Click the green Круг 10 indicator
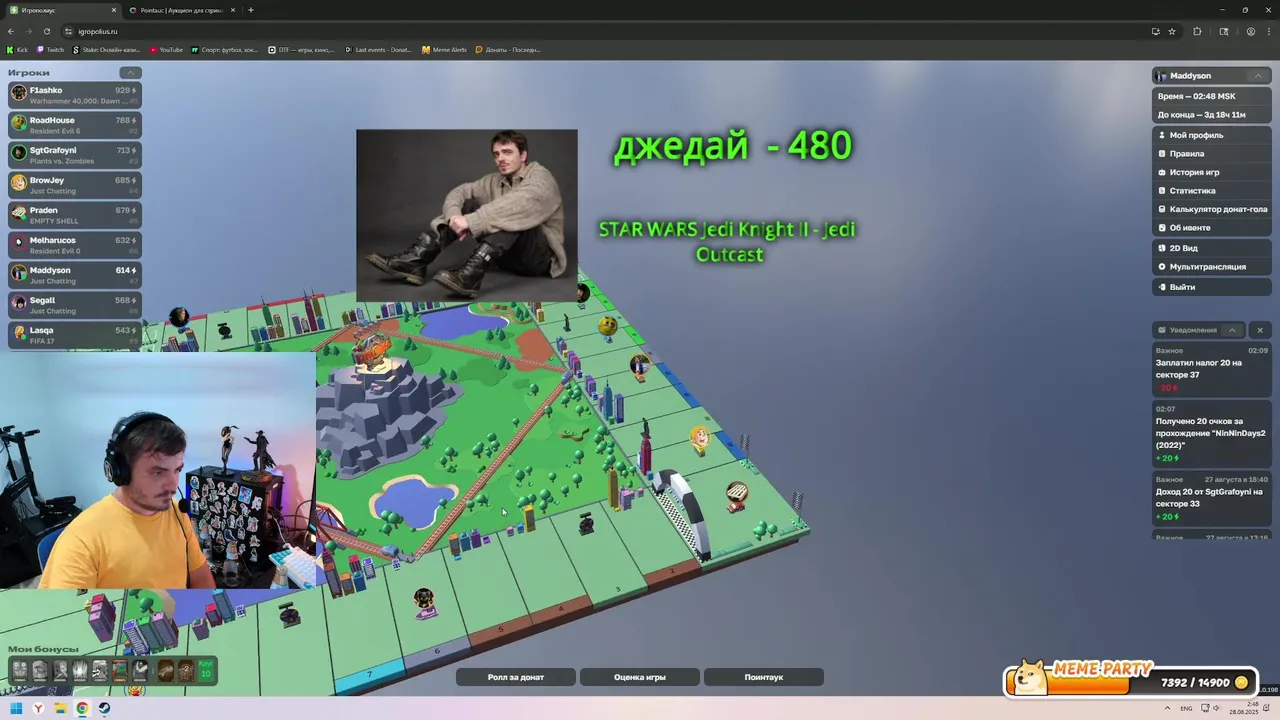This screenshot has height=720, width=1280. (x=206, y=670)
